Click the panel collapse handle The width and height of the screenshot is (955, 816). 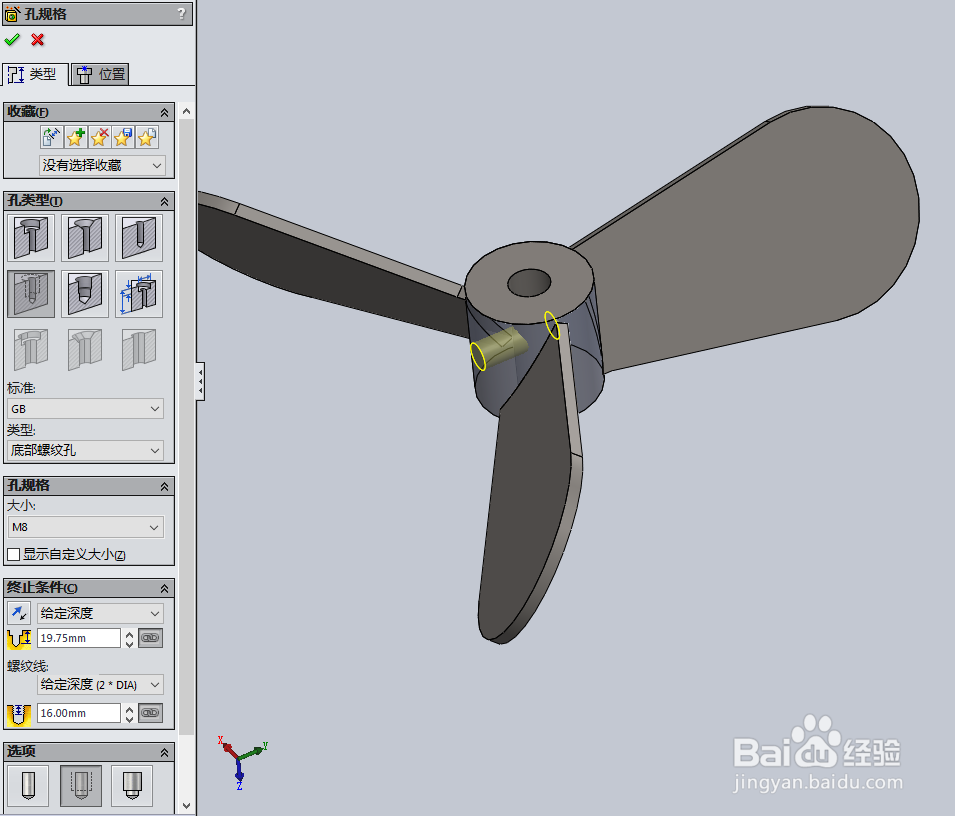click(200, 381)
